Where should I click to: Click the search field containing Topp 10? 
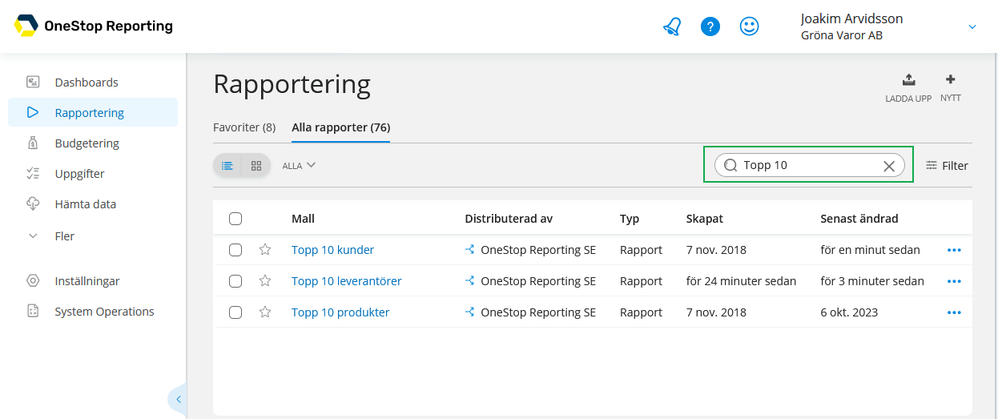[x=809, y=166]
